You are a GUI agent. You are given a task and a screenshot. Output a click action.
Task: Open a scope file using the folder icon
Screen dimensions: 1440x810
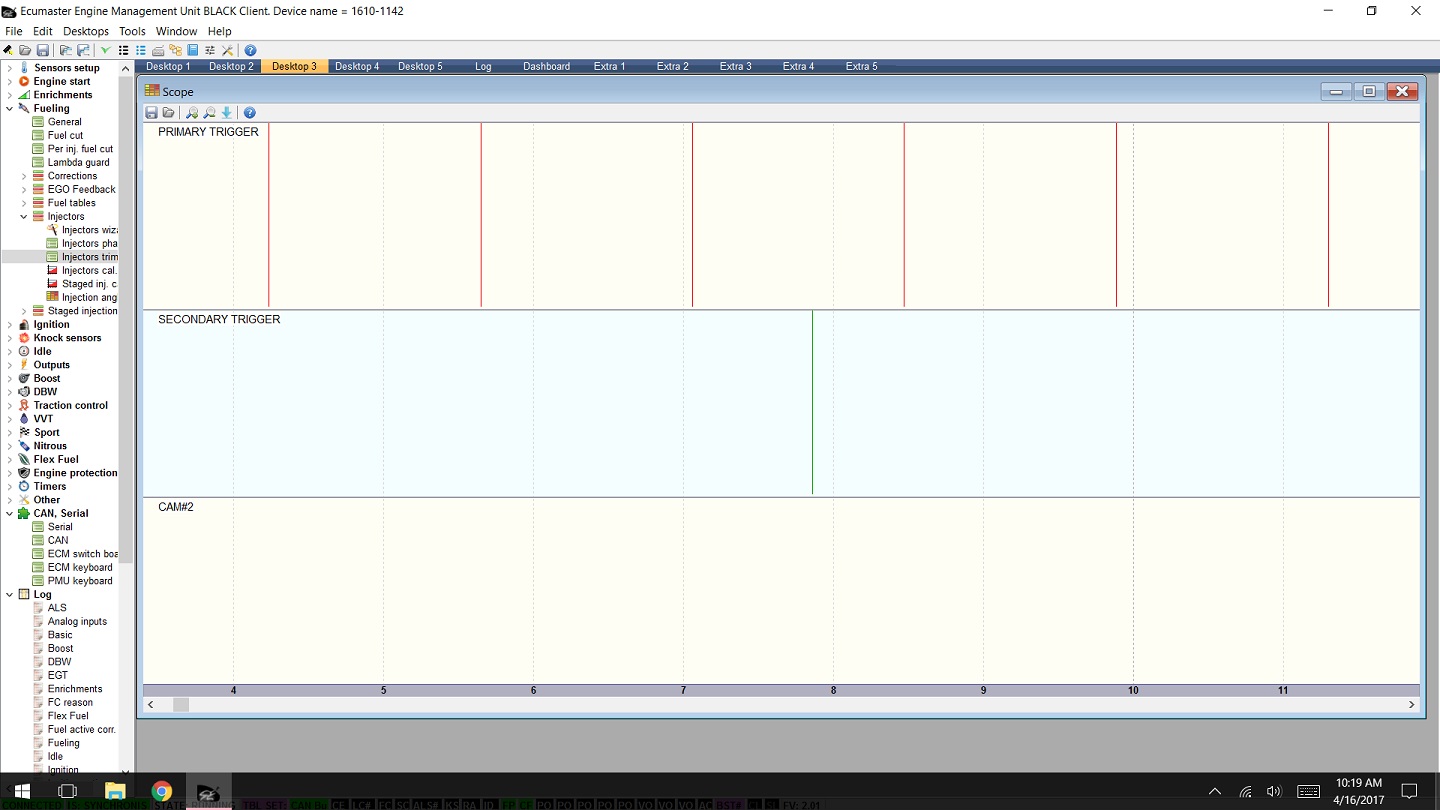click(x=168, y=113)
